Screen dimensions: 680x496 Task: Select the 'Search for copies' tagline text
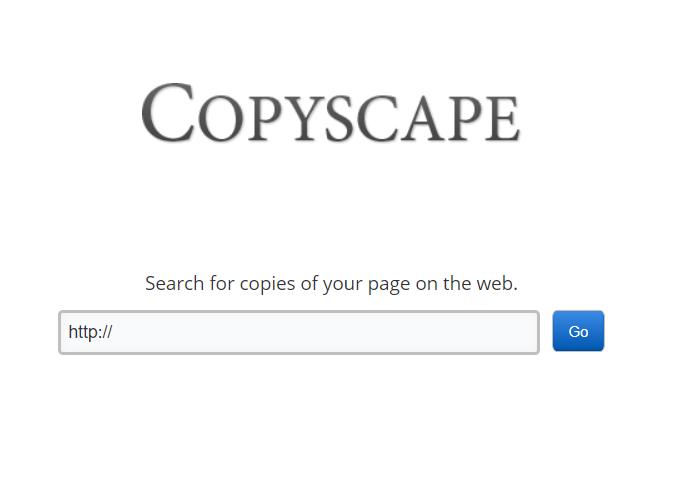pyautogui.click(x=331, y=284)
